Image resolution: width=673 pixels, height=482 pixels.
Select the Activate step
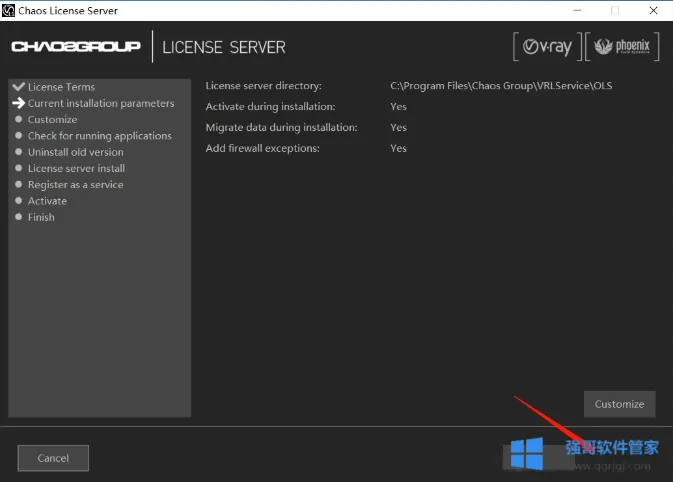tap(47, 201)
